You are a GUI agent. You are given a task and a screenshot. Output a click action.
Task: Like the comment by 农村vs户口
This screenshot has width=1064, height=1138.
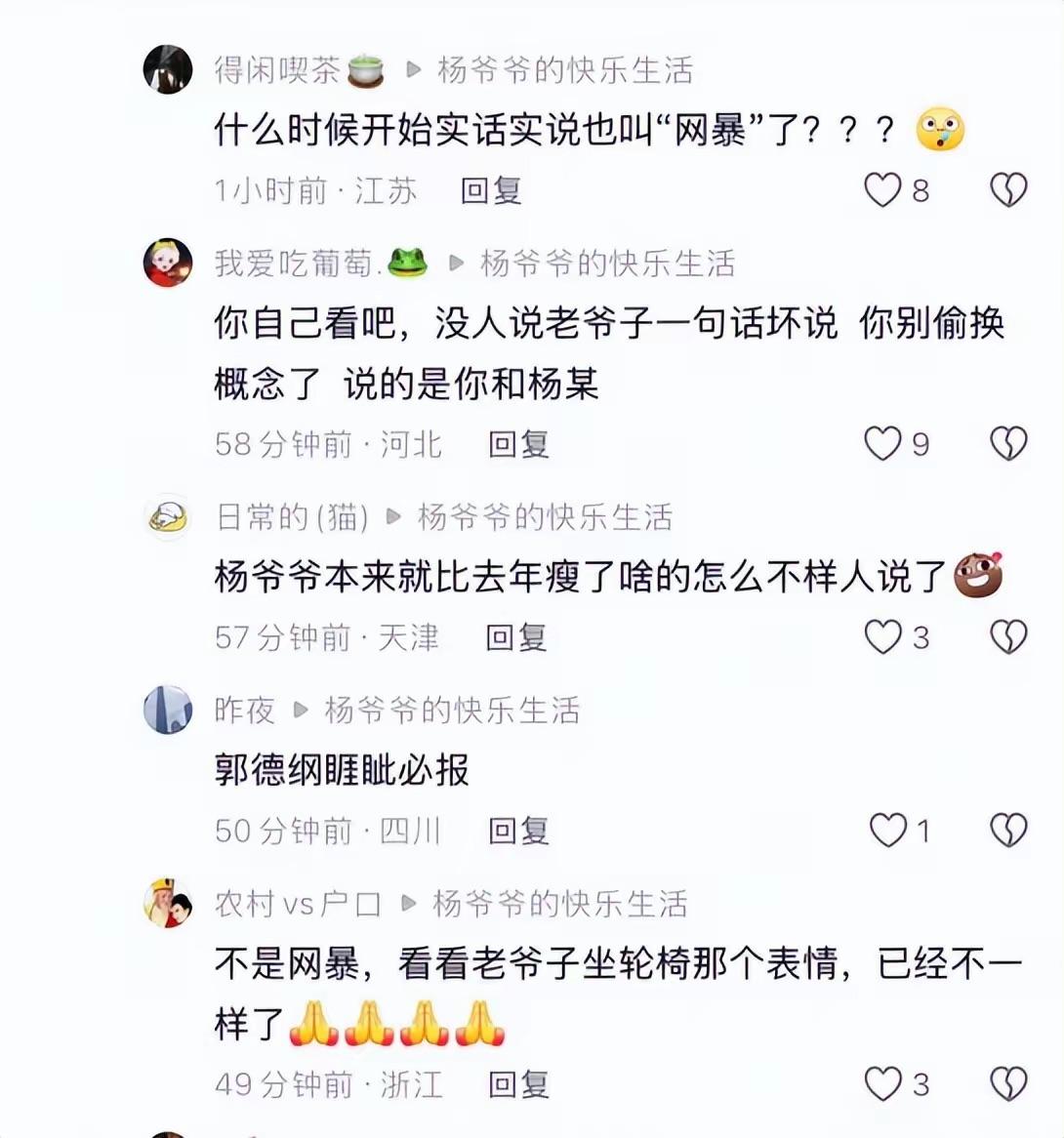point(882,1084)
